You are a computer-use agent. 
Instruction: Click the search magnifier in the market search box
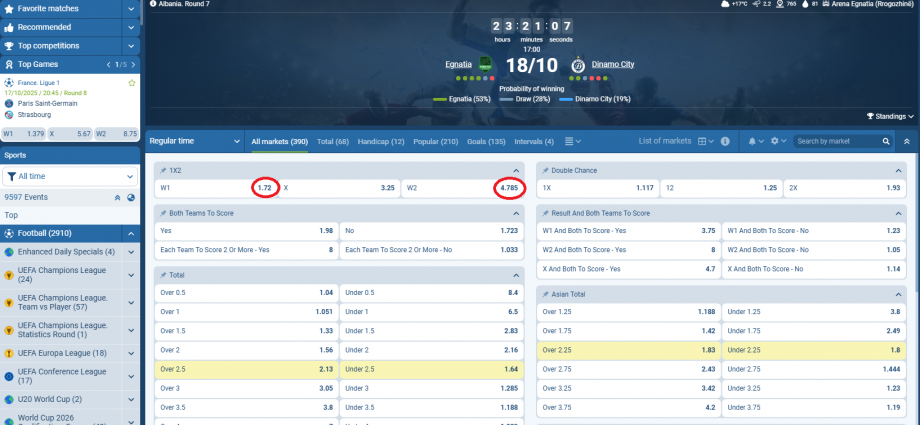886,141
